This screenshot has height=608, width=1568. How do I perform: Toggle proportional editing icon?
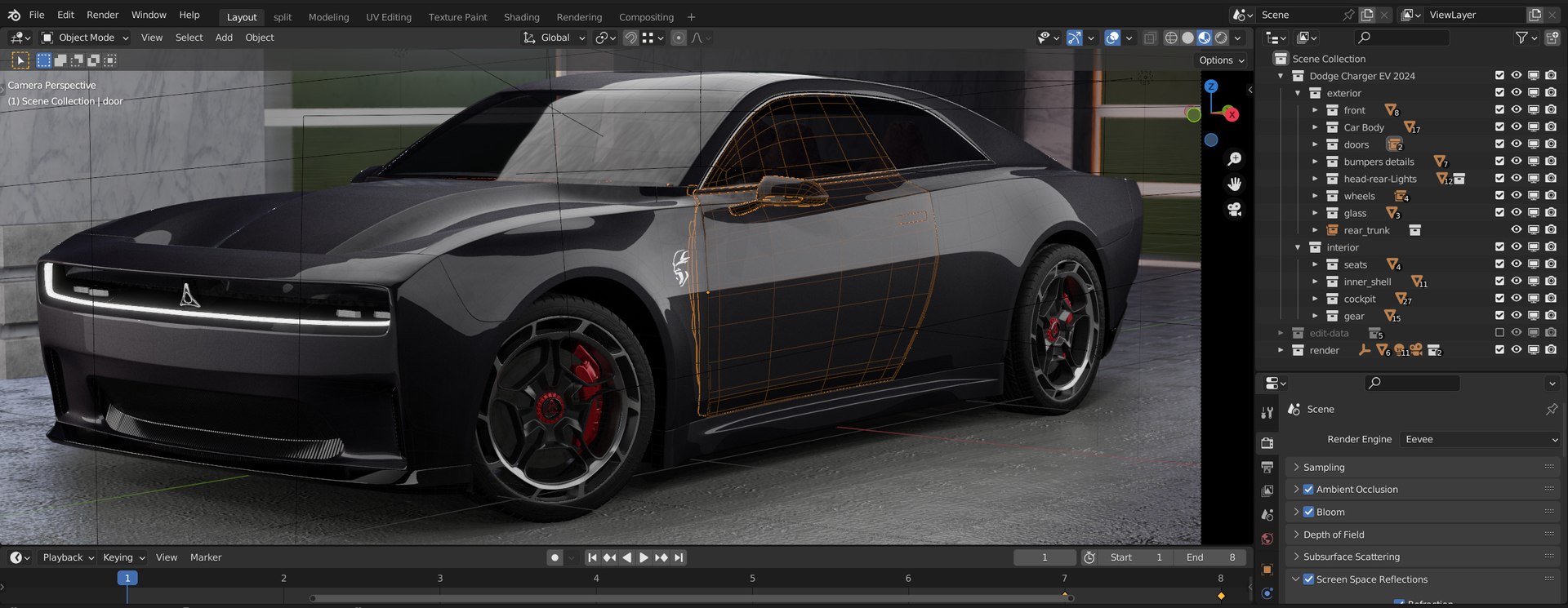pos(678,38)
